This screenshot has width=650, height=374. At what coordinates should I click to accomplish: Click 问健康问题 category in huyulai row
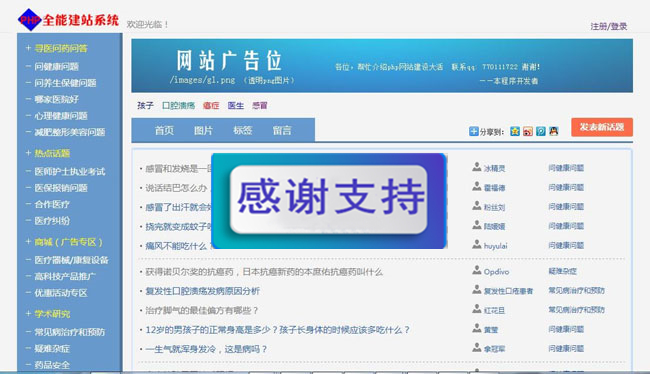click(x=566, y=245)
